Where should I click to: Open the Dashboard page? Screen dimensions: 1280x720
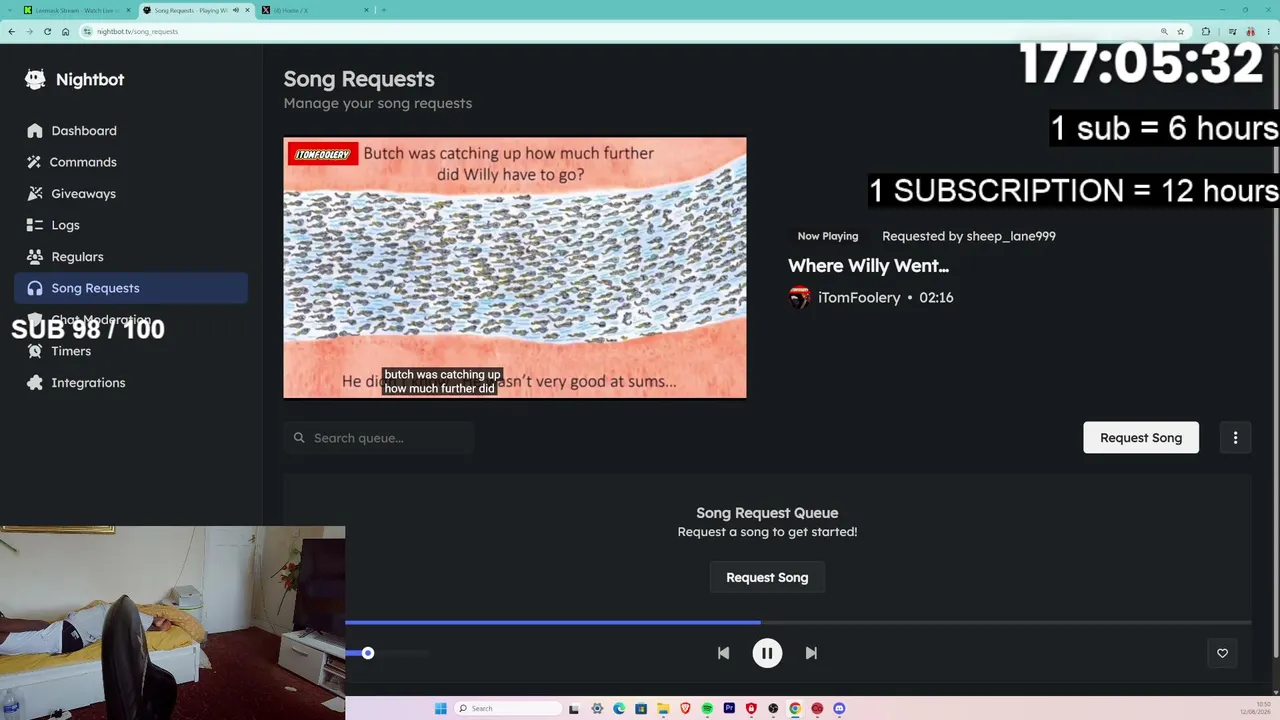coord(131,131)
